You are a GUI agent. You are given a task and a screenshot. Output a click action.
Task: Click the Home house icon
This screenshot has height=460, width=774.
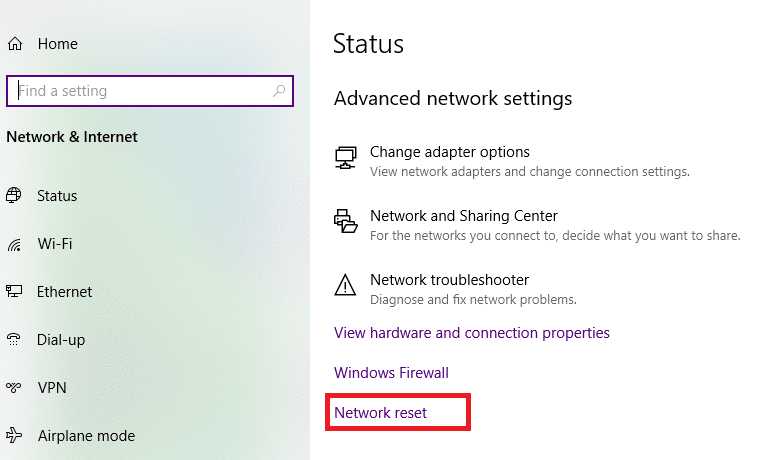(15, 44)
